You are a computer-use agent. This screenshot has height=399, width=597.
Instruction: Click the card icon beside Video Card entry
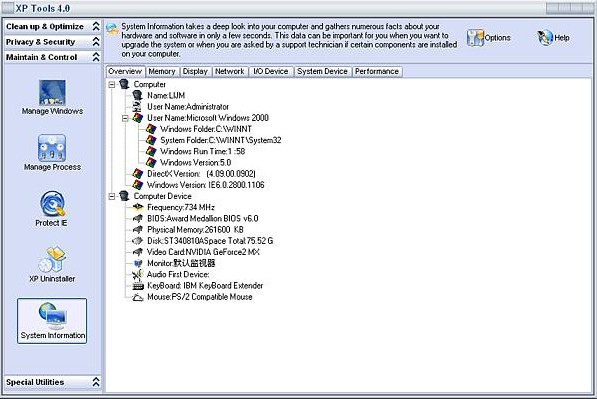pyautogui.click(x=137, y=252)
